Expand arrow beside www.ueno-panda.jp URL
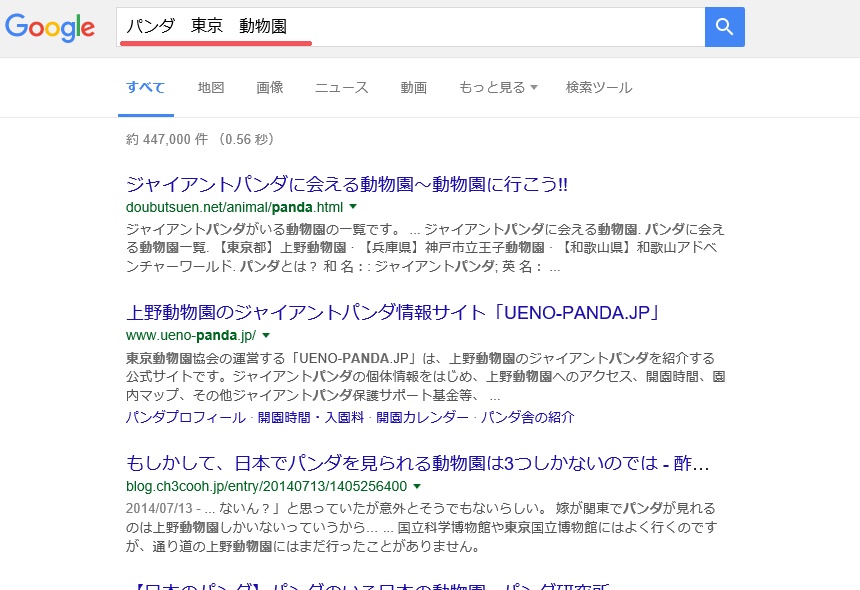The width and height of the screenshot is (860, 590). click(266, 335)
